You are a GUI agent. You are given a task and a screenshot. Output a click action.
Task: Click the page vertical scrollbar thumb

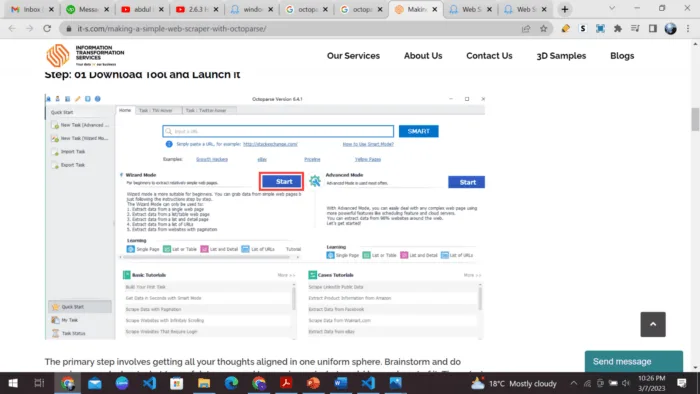(695, 119)
